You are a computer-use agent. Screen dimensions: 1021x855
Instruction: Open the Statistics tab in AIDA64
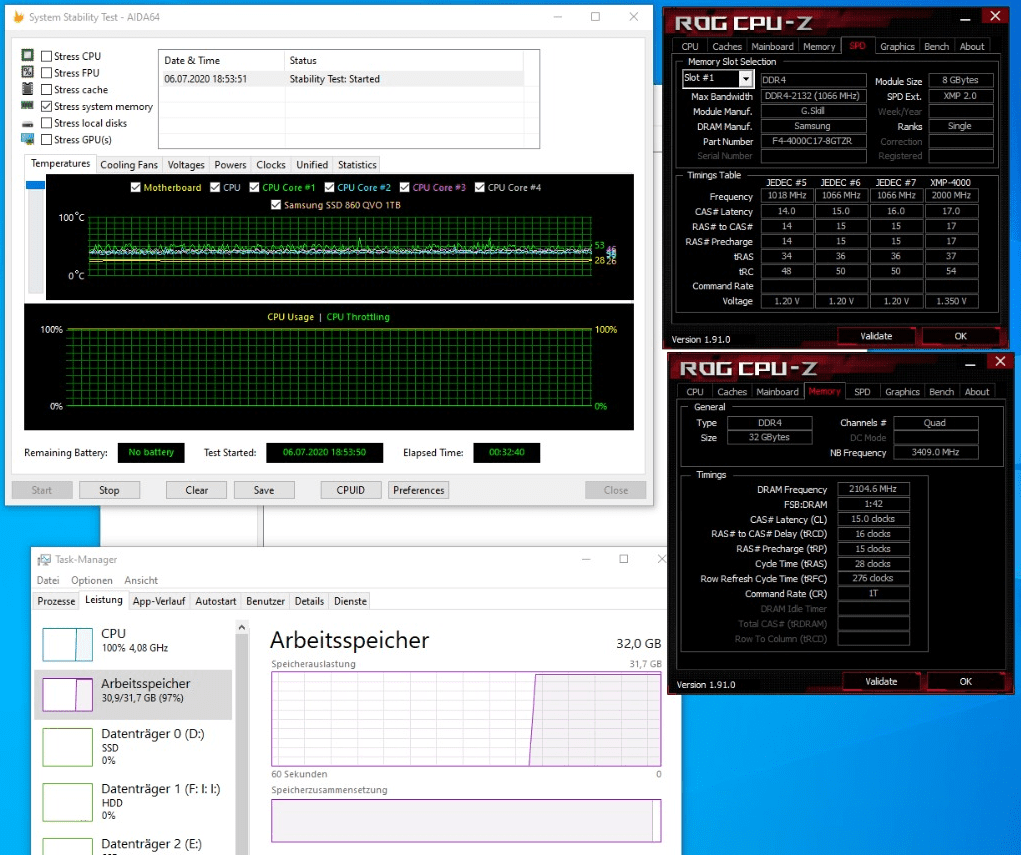357,165
